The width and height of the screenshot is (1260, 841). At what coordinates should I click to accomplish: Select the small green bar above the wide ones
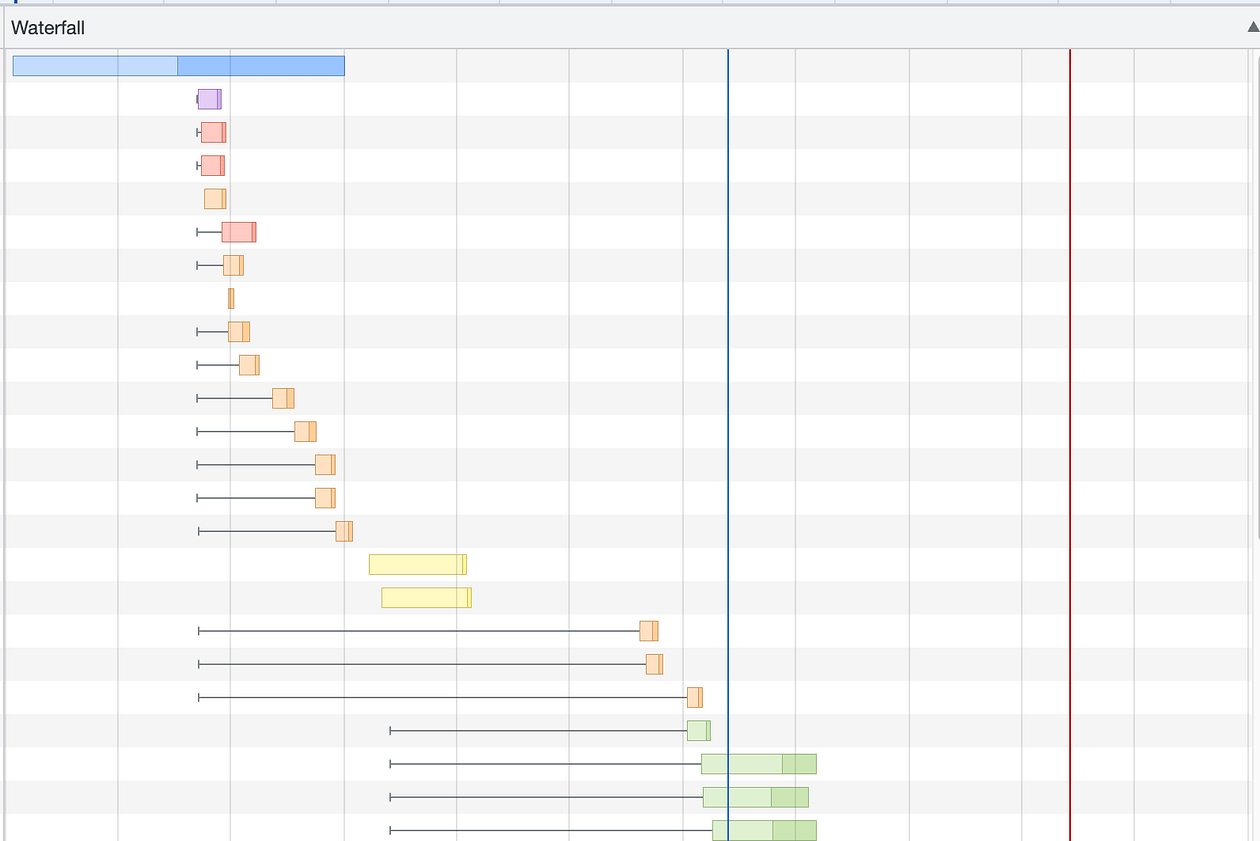(698, 731)
